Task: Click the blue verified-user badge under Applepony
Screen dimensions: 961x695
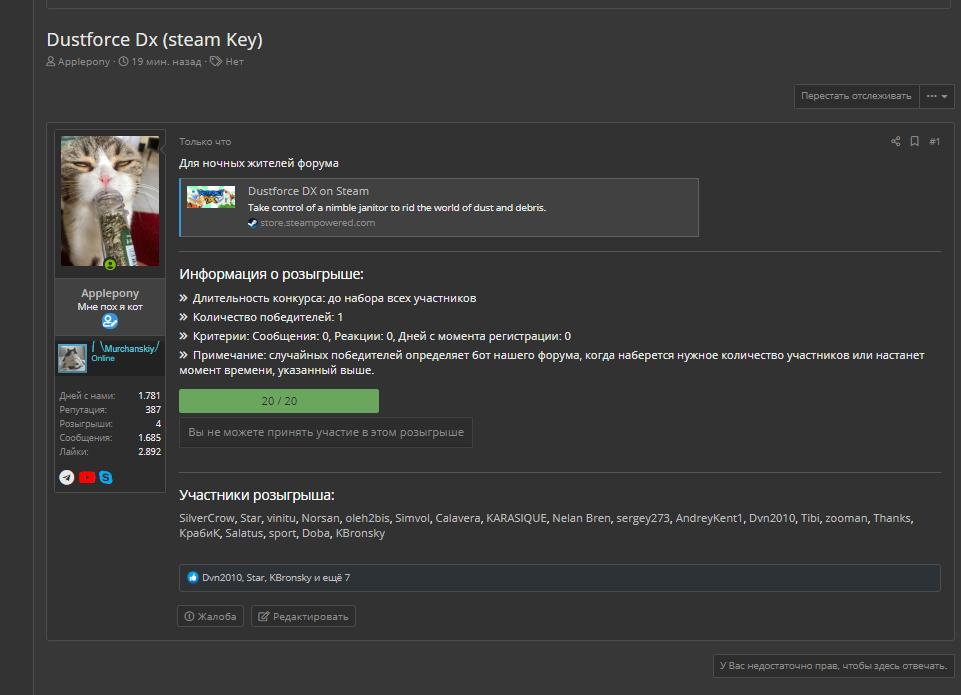Action: 110,321
